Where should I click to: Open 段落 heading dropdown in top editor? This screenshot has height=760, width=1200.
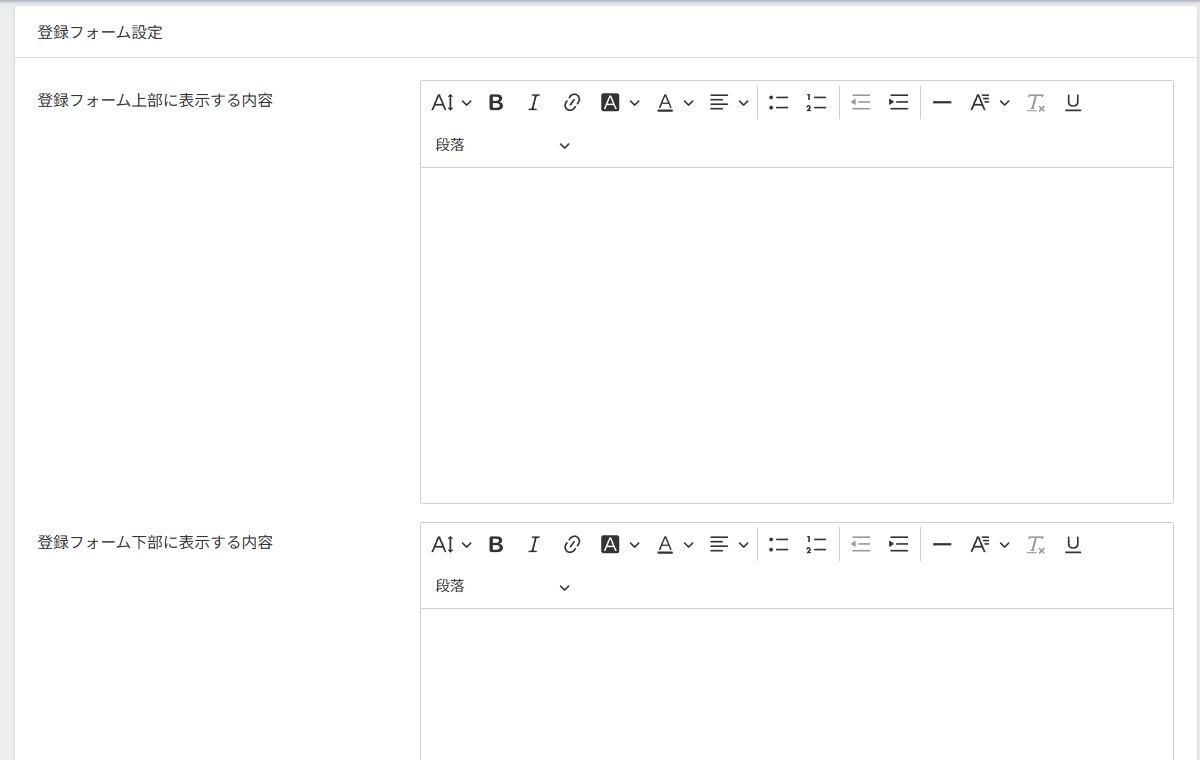[502, 145]
